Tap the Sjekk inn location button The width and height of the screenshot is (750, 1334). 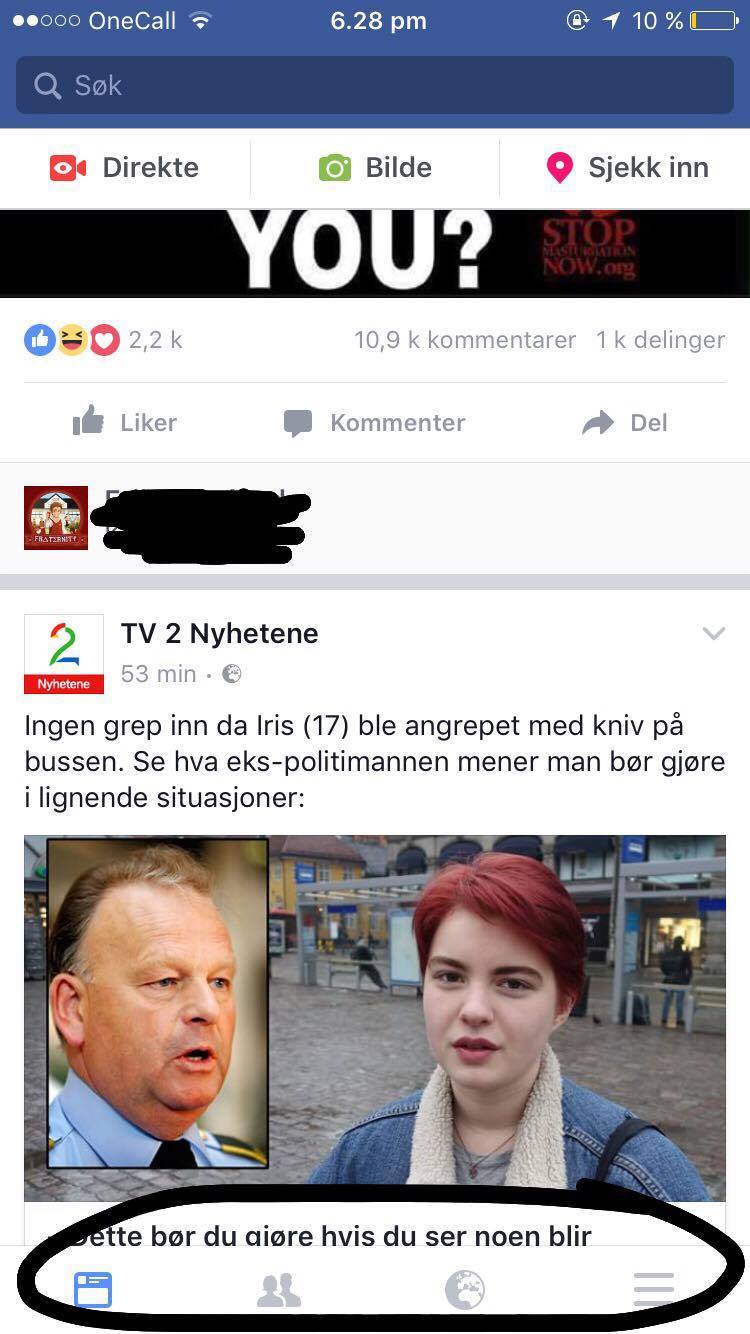coord(627,167)
